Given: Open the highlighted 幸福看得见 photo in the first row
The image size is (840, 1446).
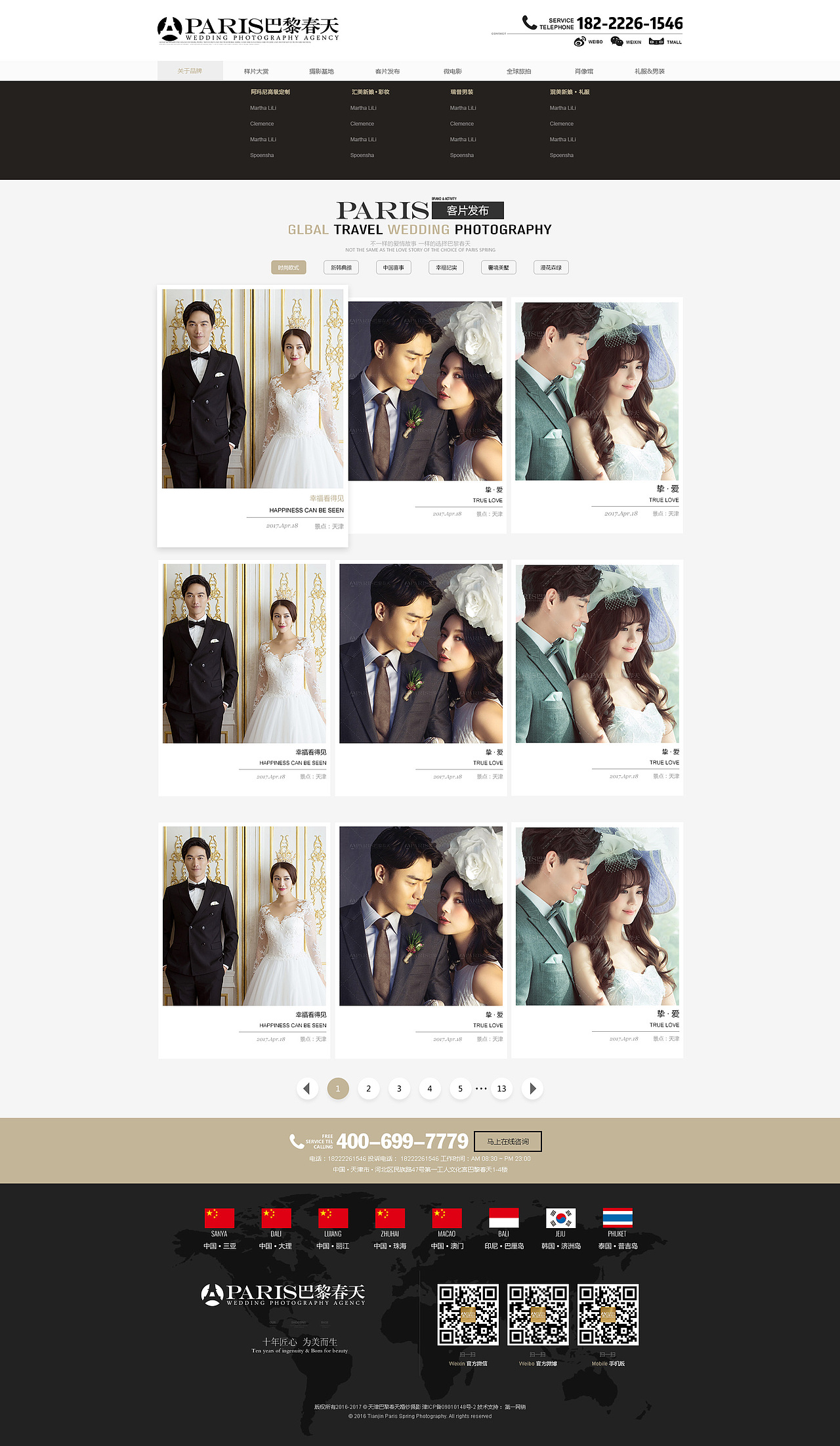Looking at the screenshot, I should click(x=253, y=389).
